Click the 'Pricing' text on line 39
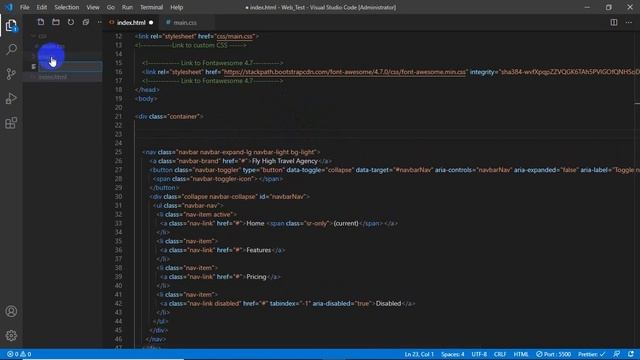640x360 pixels. point(256,277)
